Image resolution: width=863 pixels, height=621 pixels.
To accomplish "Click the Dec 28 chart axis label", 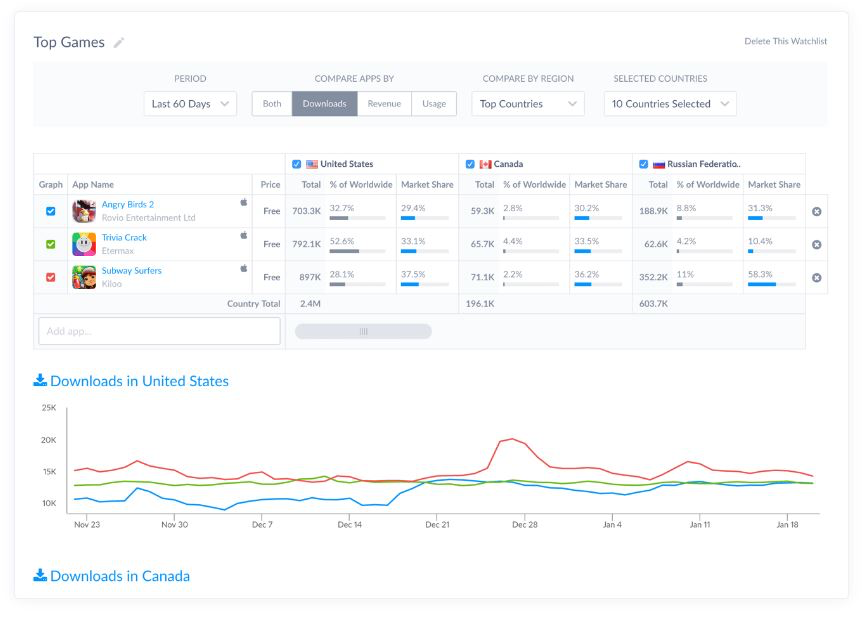I will pyautogui.click(x=525, y=525).
